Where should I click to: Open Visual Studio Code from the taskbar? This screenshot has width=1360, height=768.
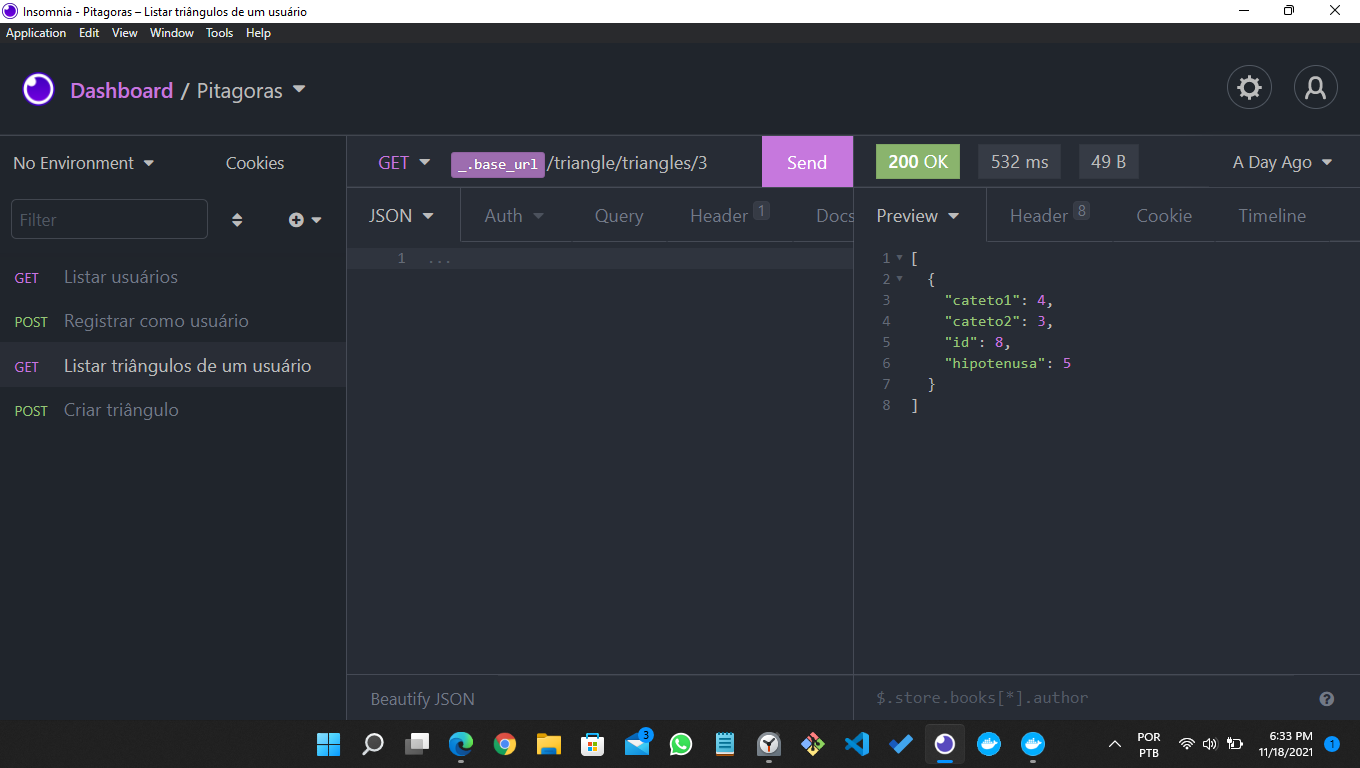click(x=856, y=744)
